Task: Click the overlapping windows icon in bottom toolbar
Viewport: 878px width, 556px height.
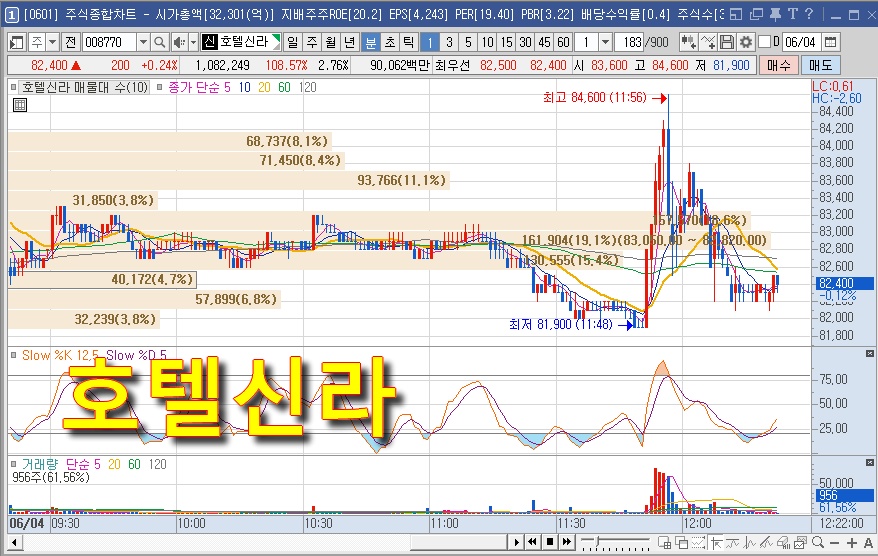Action: coord(681,542)
